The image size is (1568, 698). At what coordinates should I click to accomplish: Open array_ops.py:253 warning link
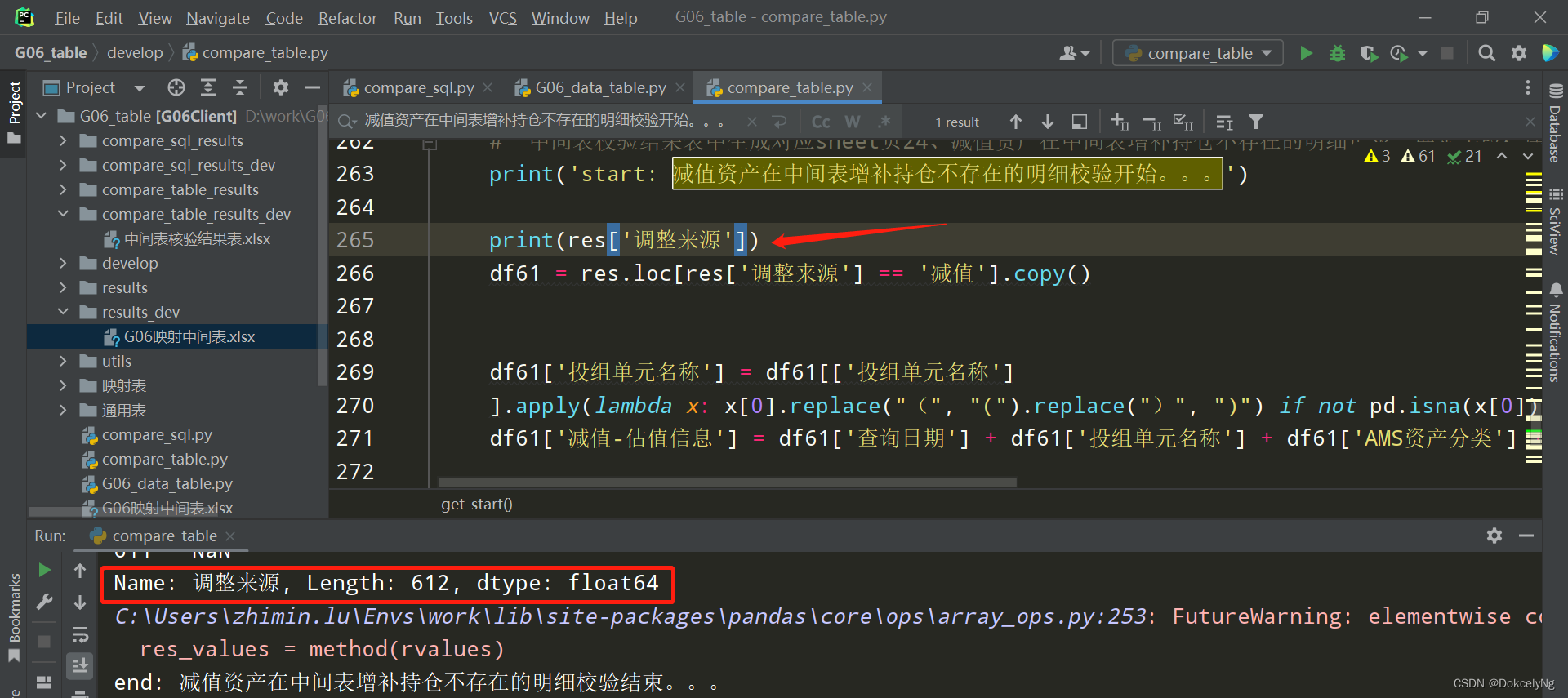[x=630, y=616]
